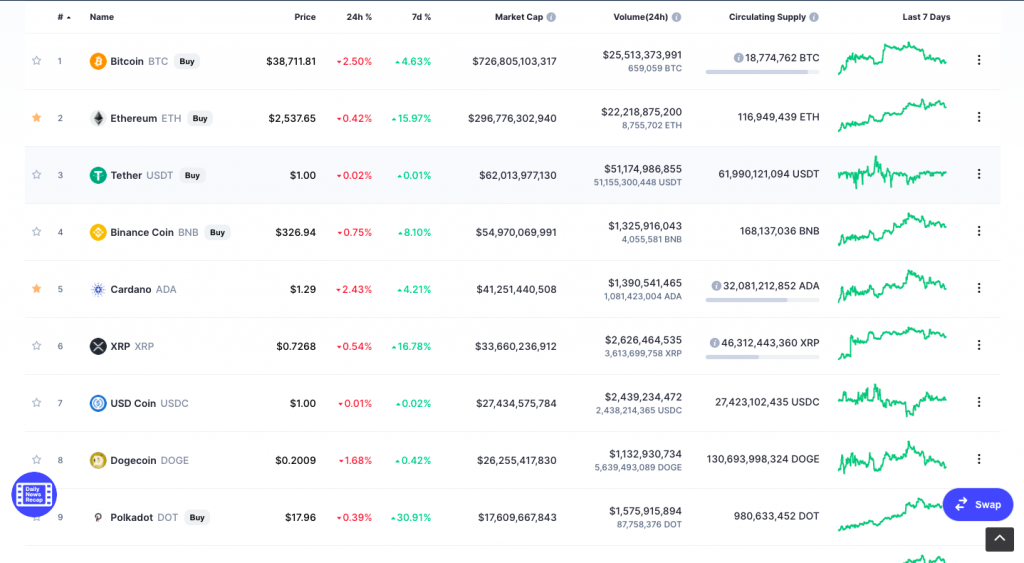Viewport: 1024px width, 563px height.
Task: Open Cardano row more options menu
Action: (x=978, y=288)
